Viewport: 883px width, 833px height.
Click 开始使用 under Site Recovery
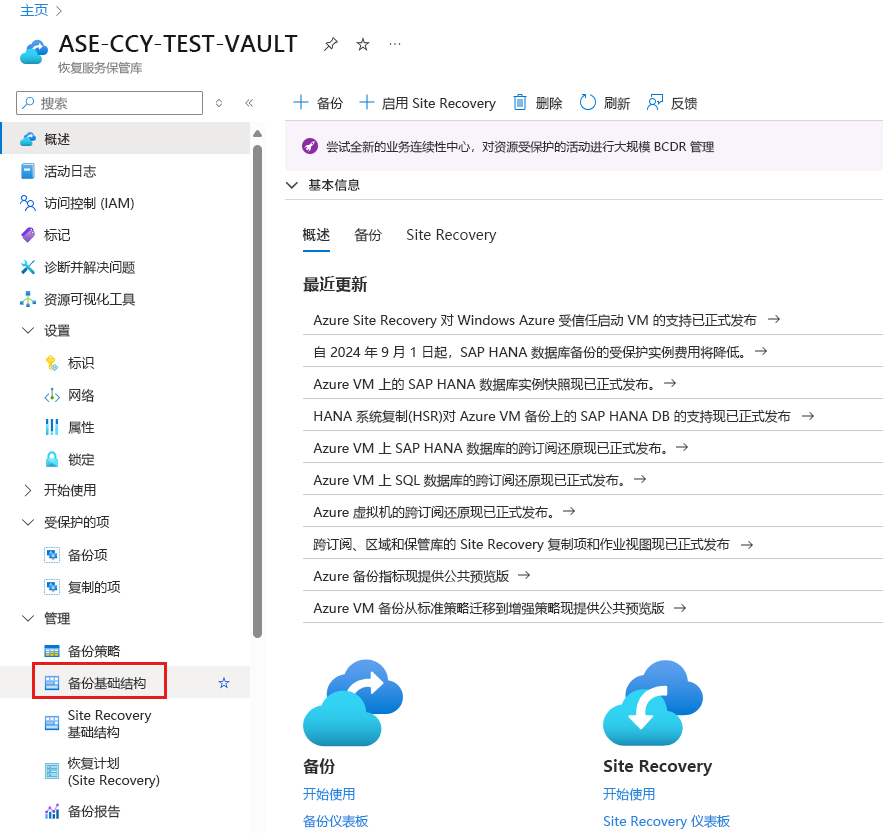tap(629, 794)
